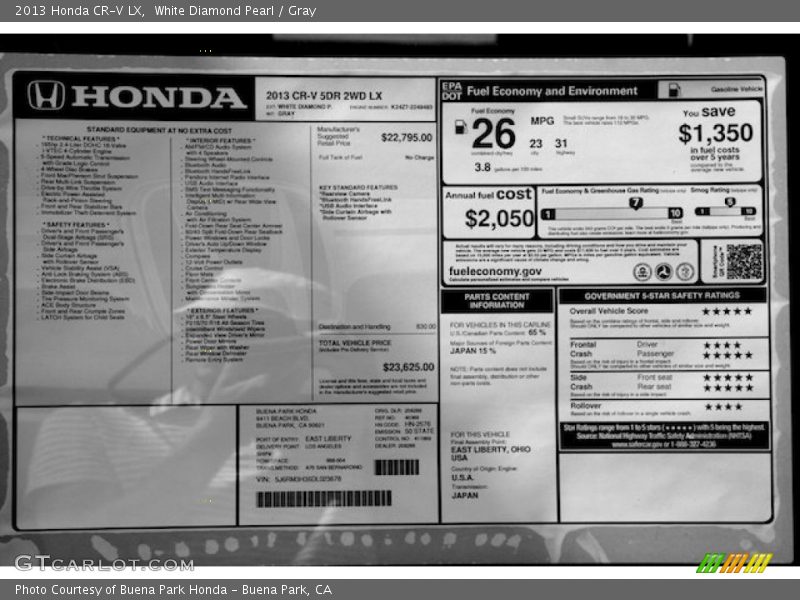Screen dimensions: 800x600
Task: Click the Rollover star rating
Action: click(x=722, y=406)
